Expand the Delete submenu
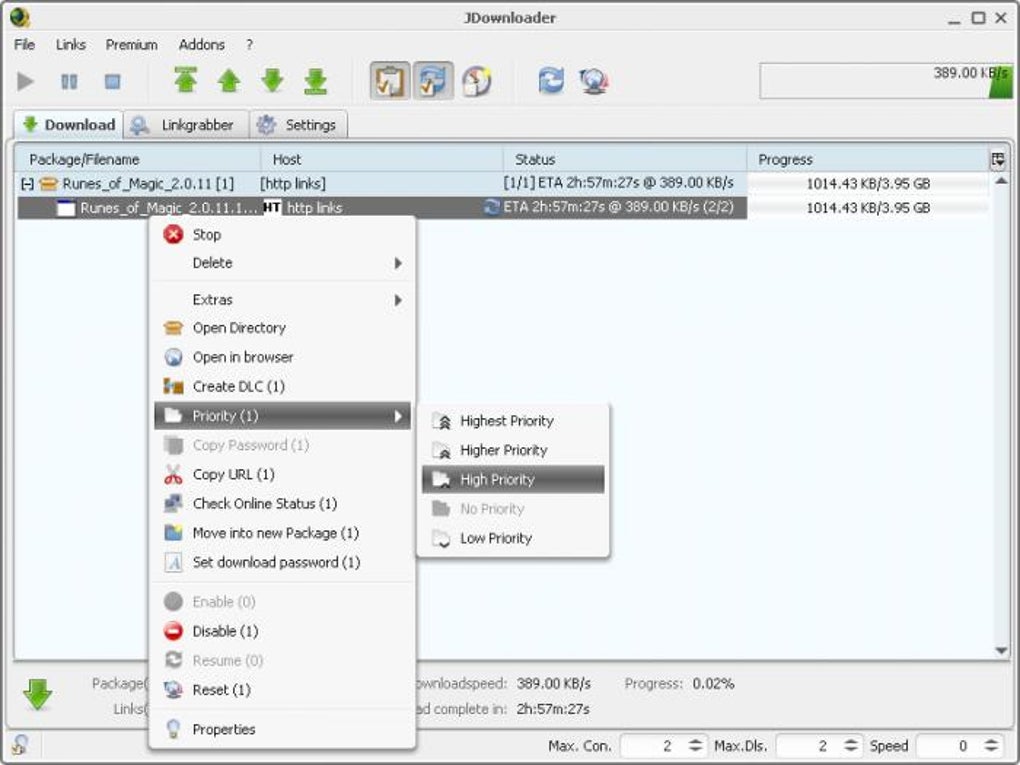1020x765 pixels. (x=282, y=263)
